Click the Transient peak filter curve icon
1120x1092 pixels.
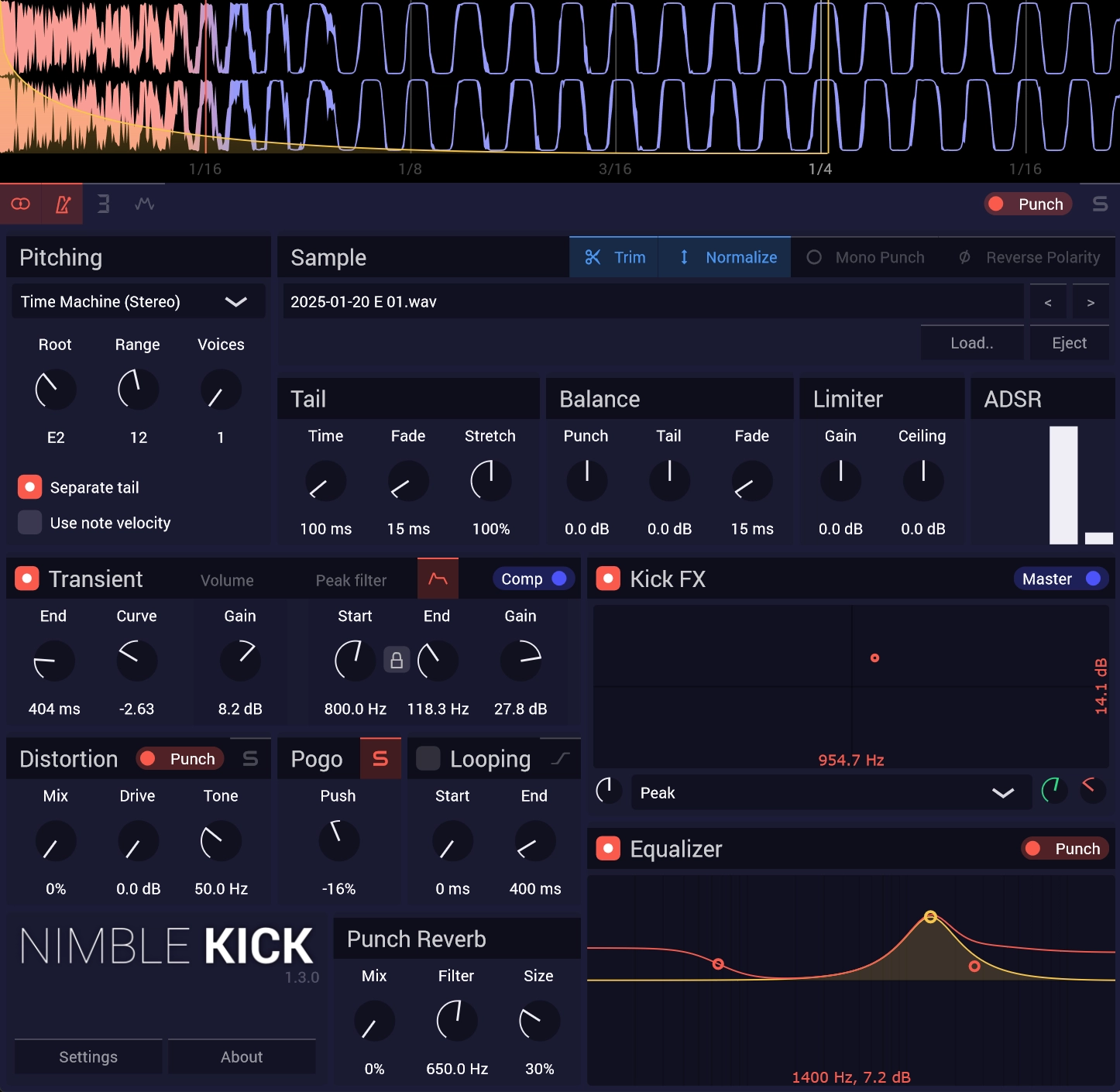(438, 579)
